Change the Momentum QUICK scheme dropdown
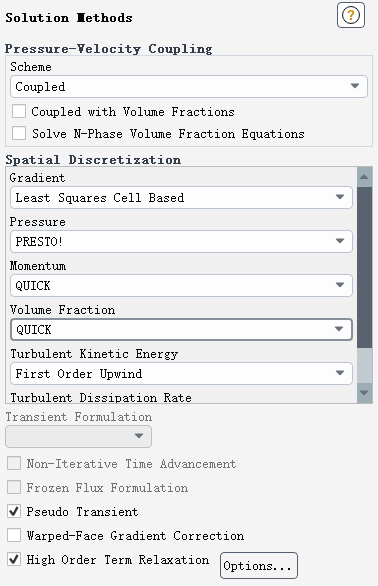Viewport: 378px width, 586px height. (181, 286)
